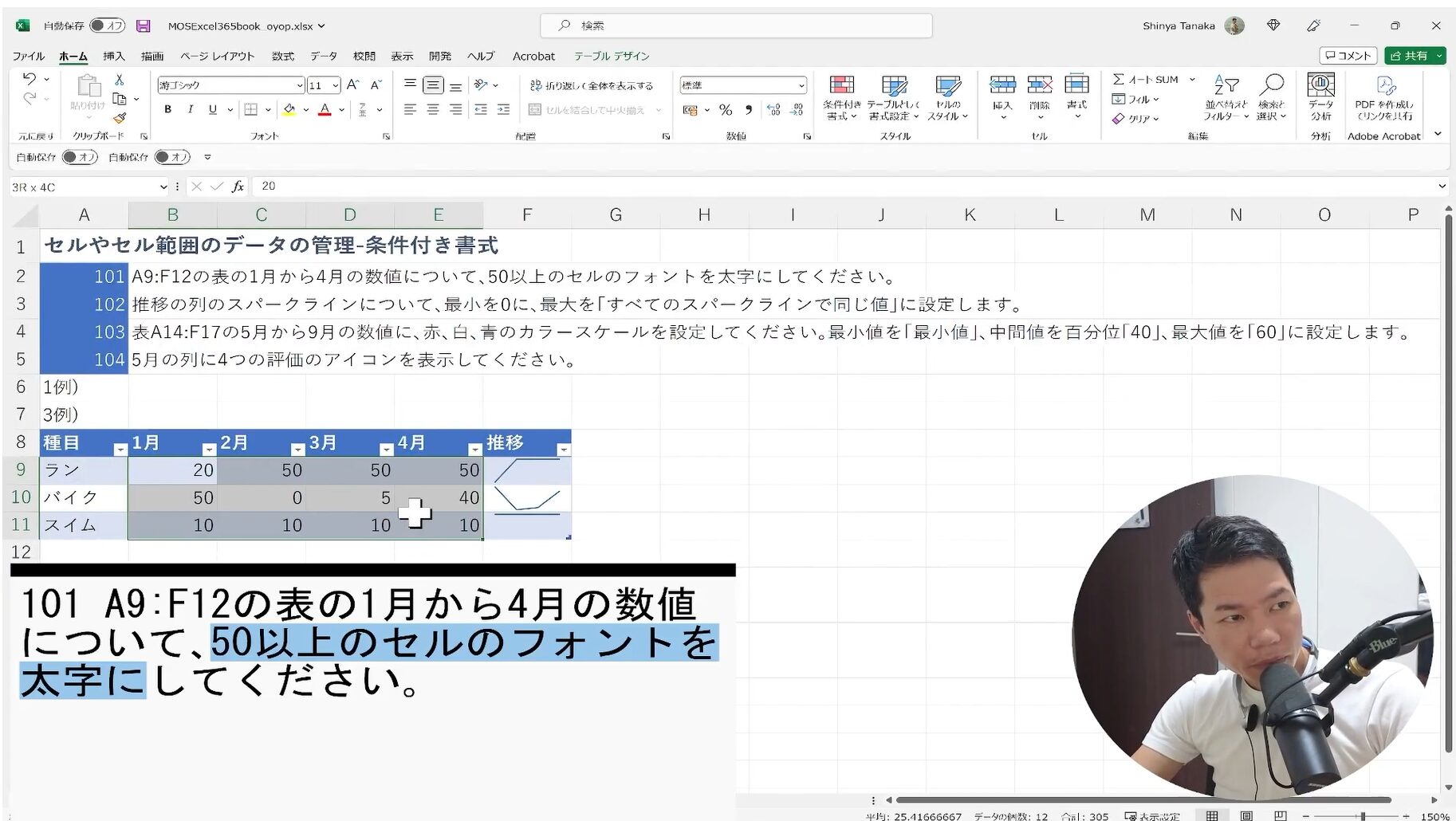Open セルのスタイル cell styles

point(947,99)
